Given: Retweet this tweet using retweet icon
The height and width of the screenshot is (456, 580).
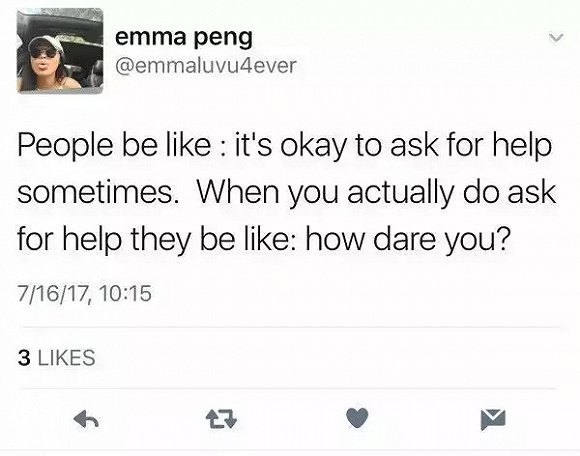Looking at the screenshot, I should (221, 420).
